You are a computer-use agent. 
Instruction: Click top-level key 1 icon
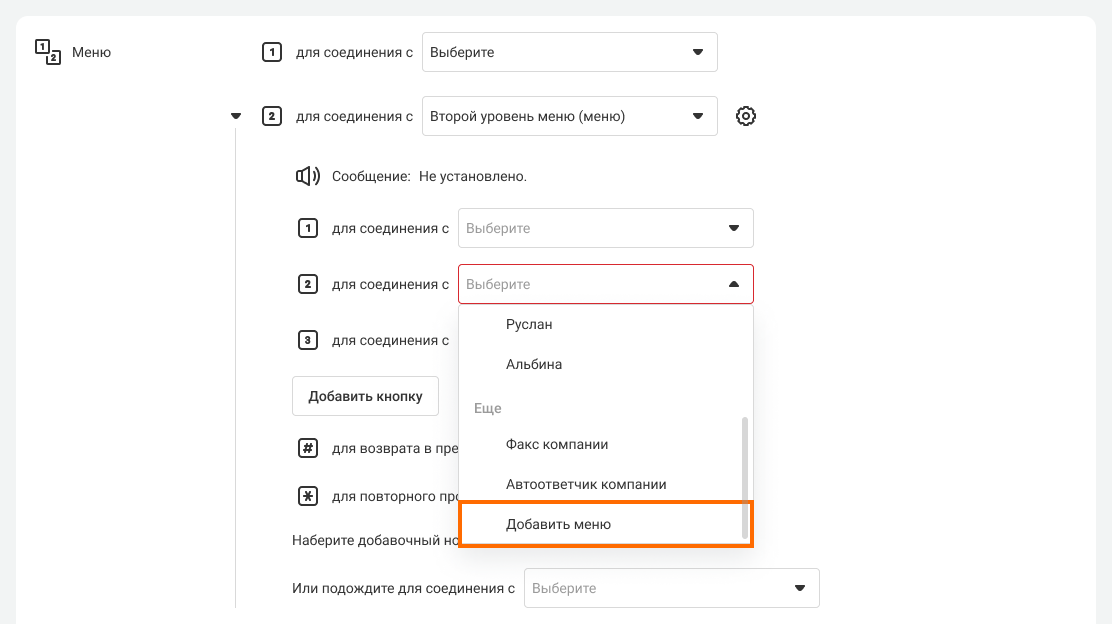click(x=271, y=52)
